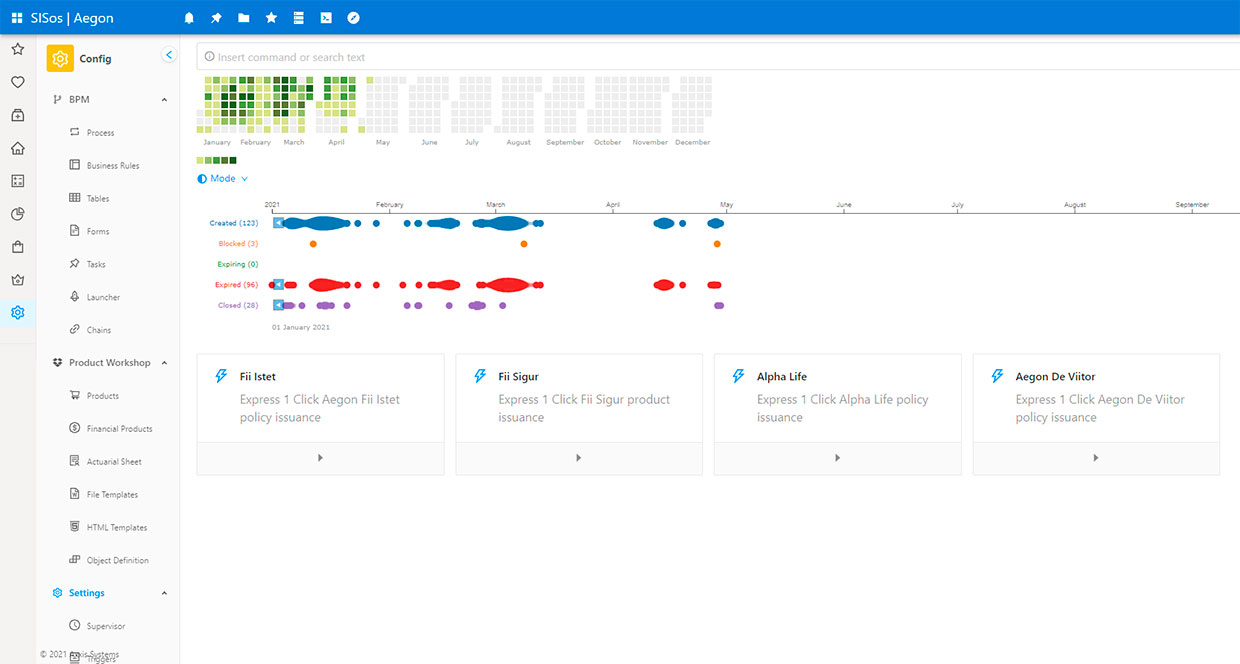Click the Alpha Life card title
Viewport: 1240px width, 664px height.
[782, 377]
